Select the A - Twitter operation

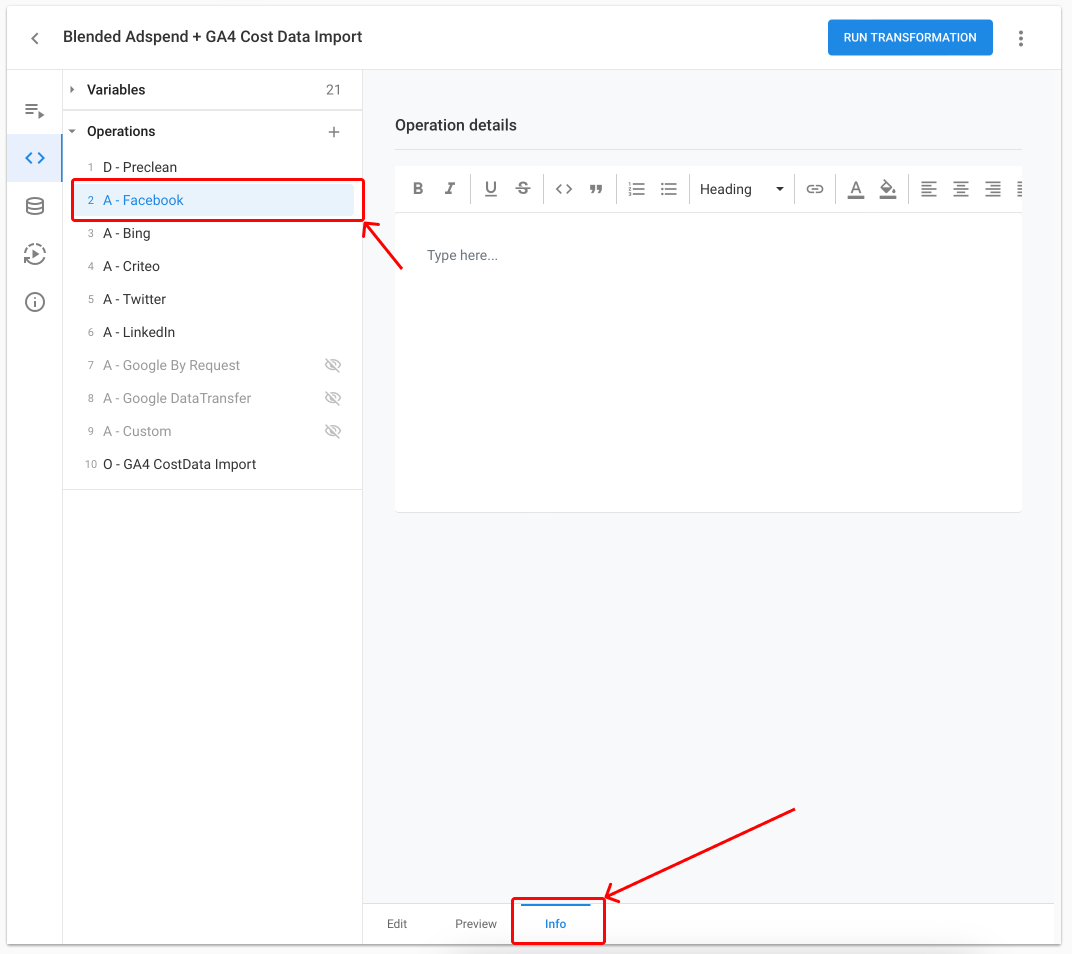pos(213,300)
